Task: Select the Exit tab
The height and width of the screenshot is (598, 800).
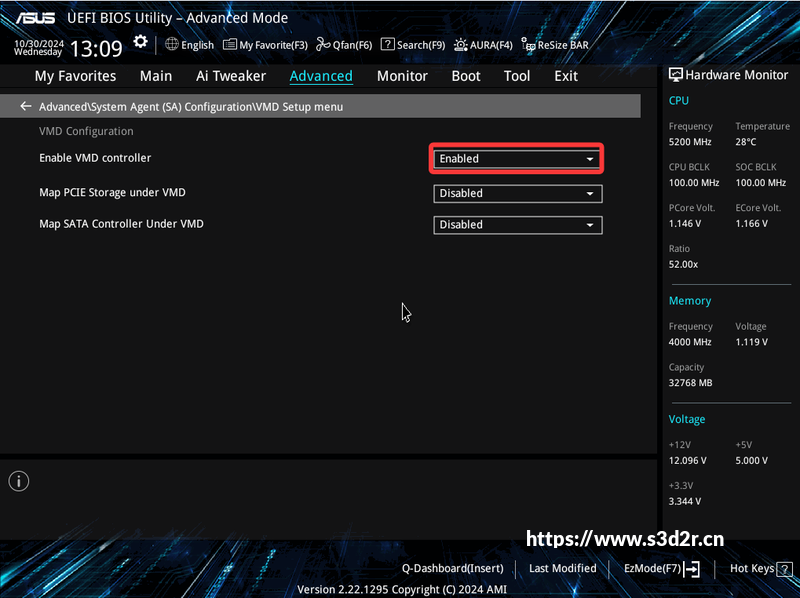Action: point(566,76)
